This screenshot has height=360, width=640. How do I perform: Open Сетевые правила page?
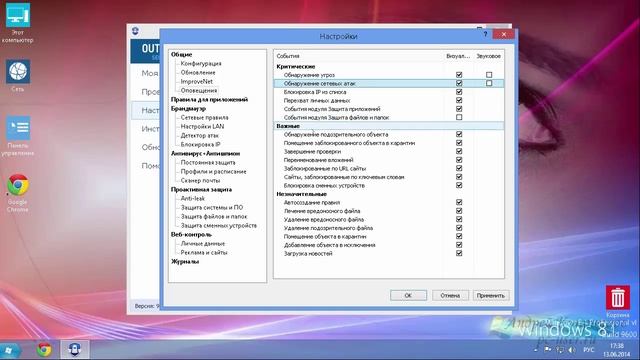pos(204,118)
